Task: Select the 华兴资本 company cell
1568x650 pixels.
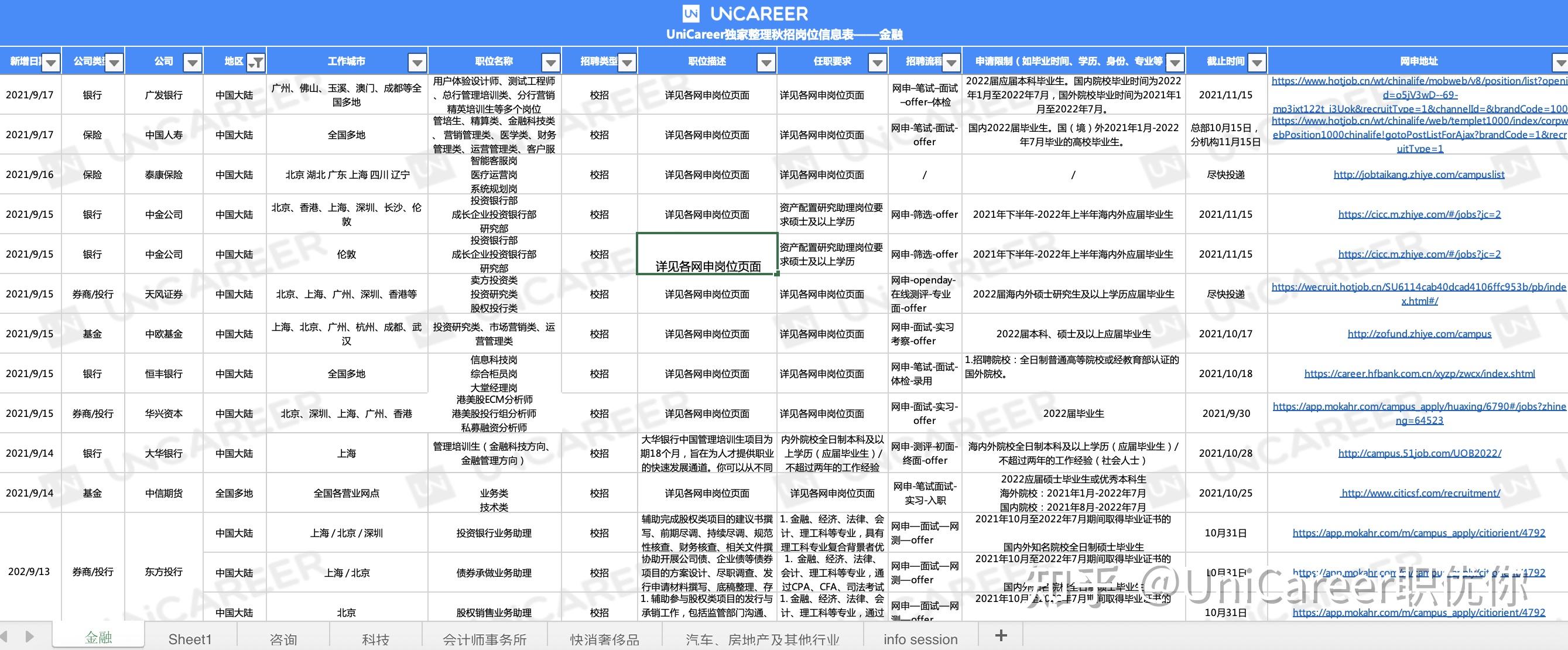Action: [x=164, y=414]
